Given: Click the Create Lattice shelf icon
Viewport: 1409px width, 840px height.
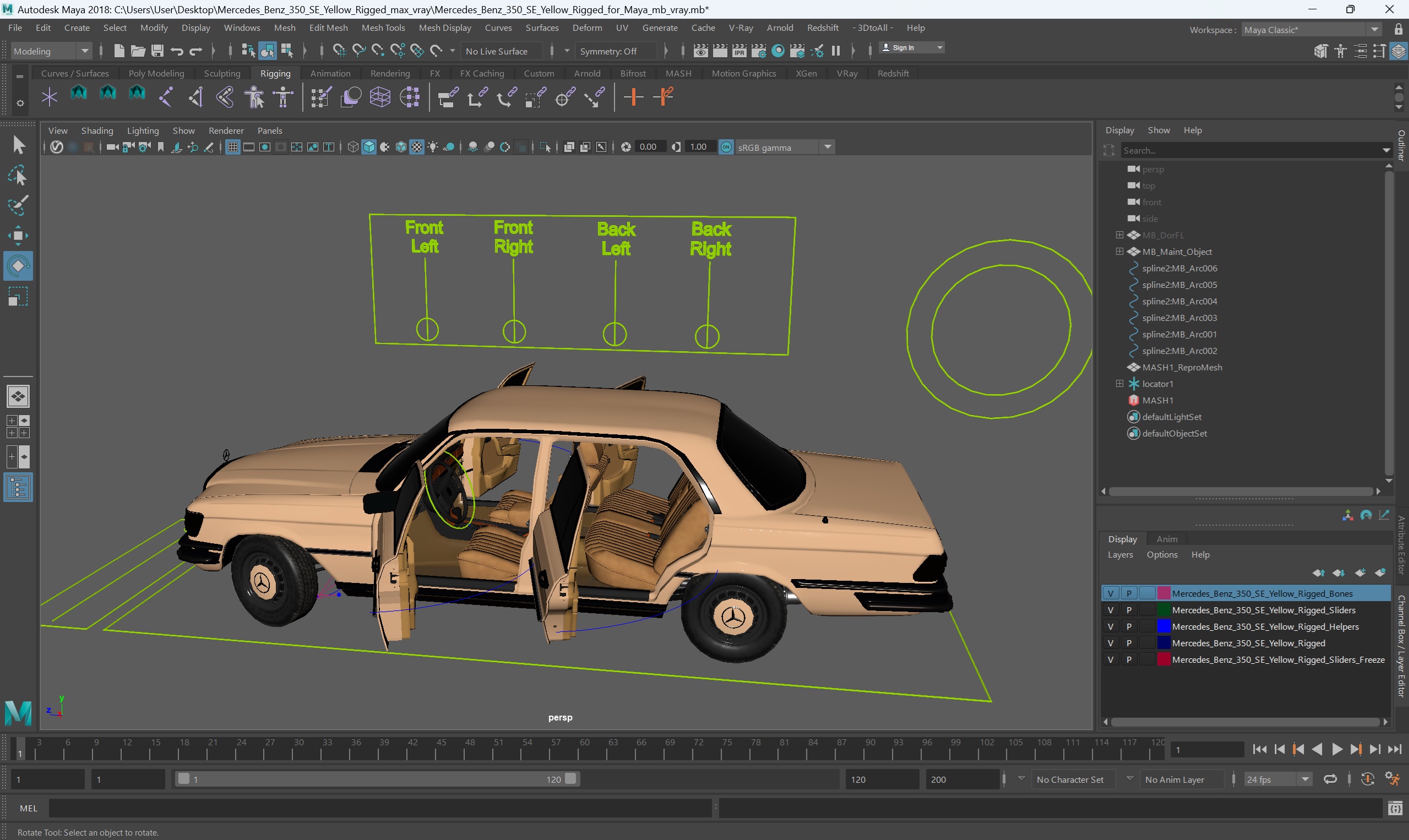Looking at the screenshot, I should pos(380,97).
